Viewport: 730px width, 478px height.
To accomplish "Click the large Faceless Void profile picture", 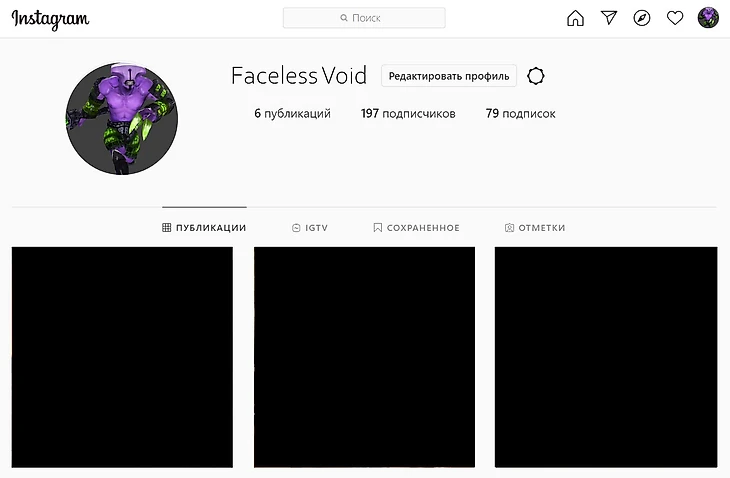I will [122, 119].
